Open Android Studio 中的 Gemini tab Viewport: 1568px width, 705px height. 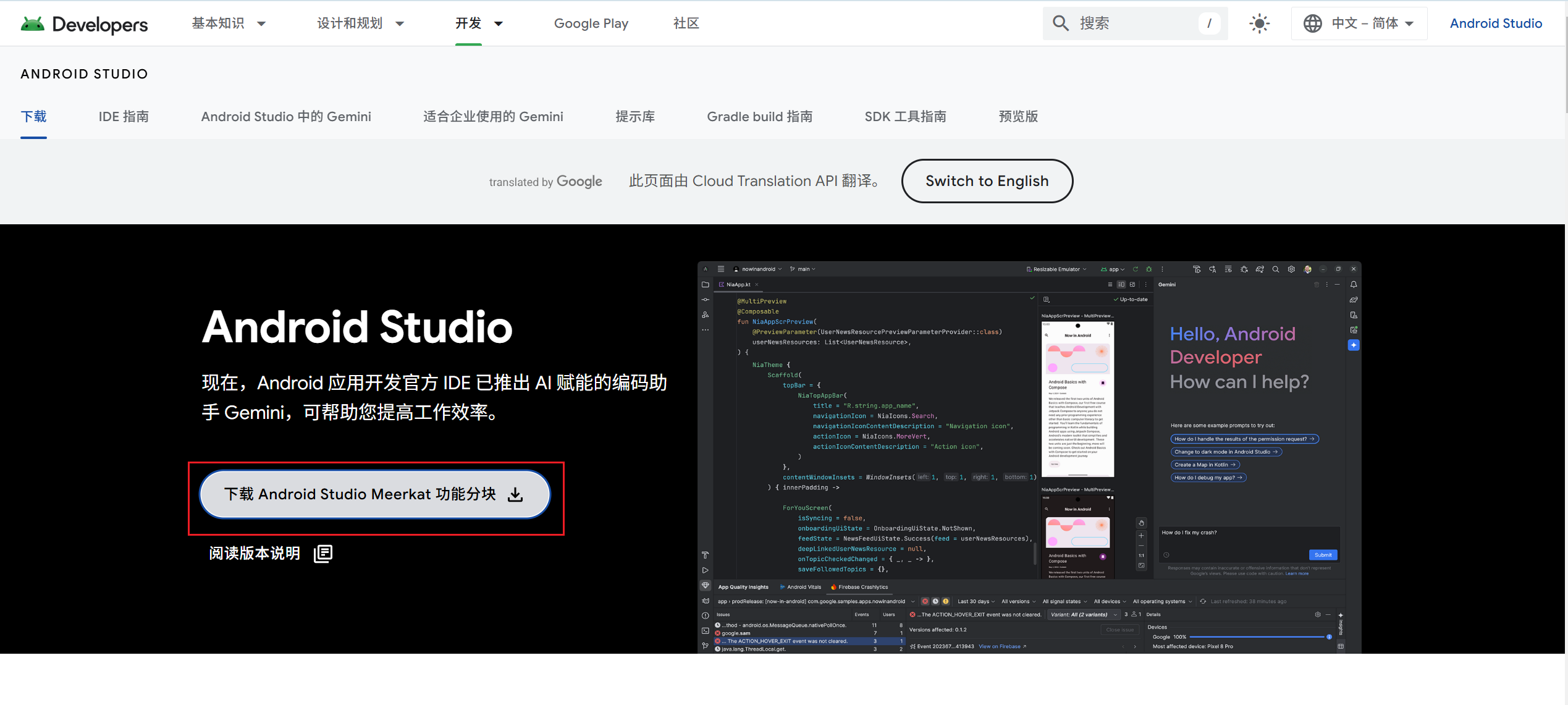(286, 117)
